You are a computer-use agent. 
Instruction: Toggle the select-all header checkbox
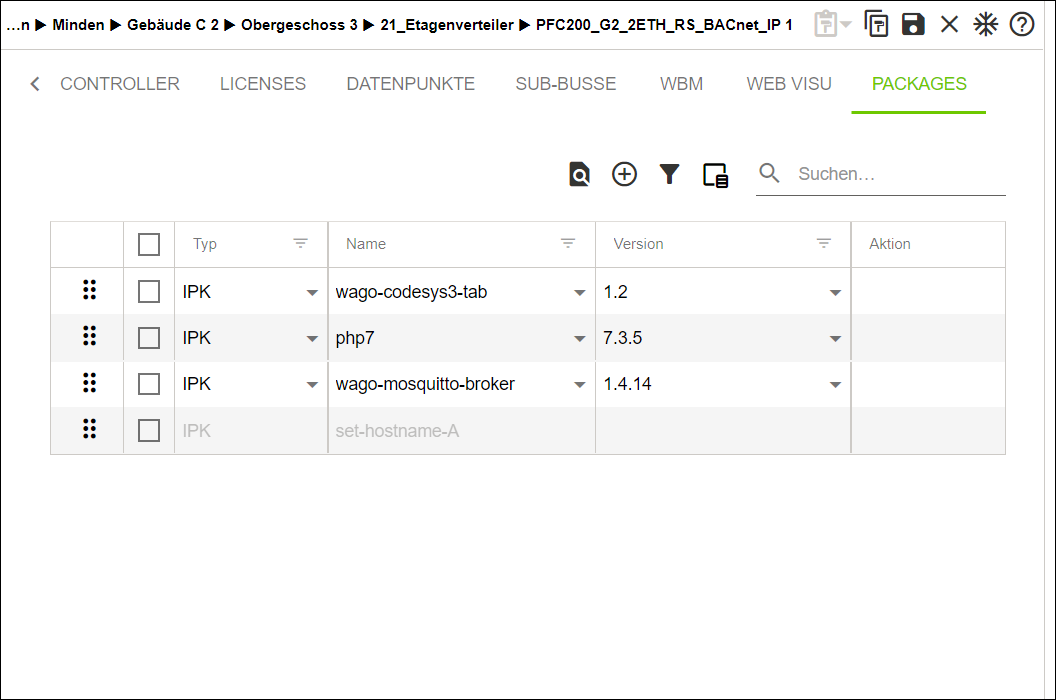tap(149, 244)
